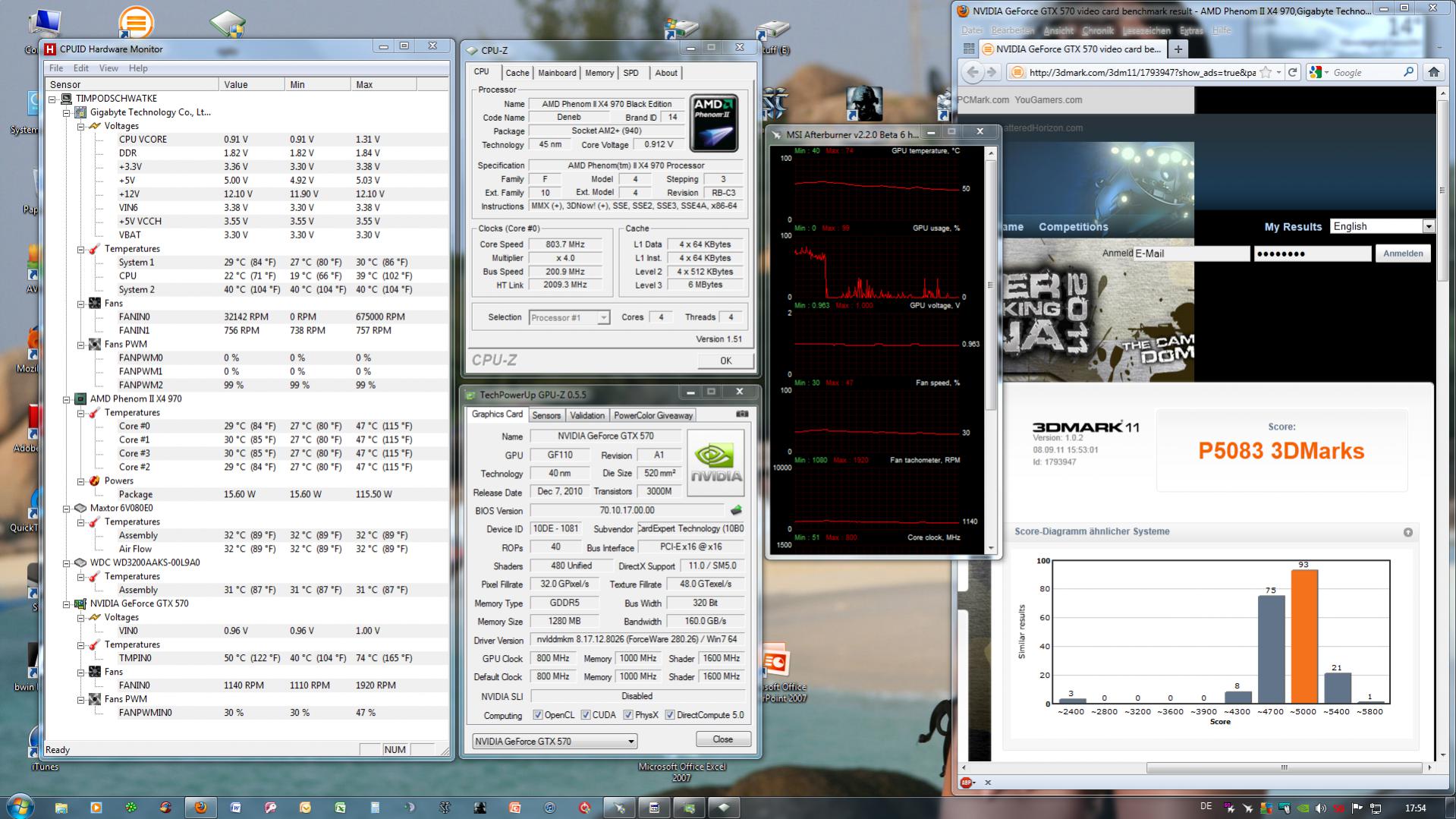
Task: Open Firefox home page
Action: coord(1433,72)
